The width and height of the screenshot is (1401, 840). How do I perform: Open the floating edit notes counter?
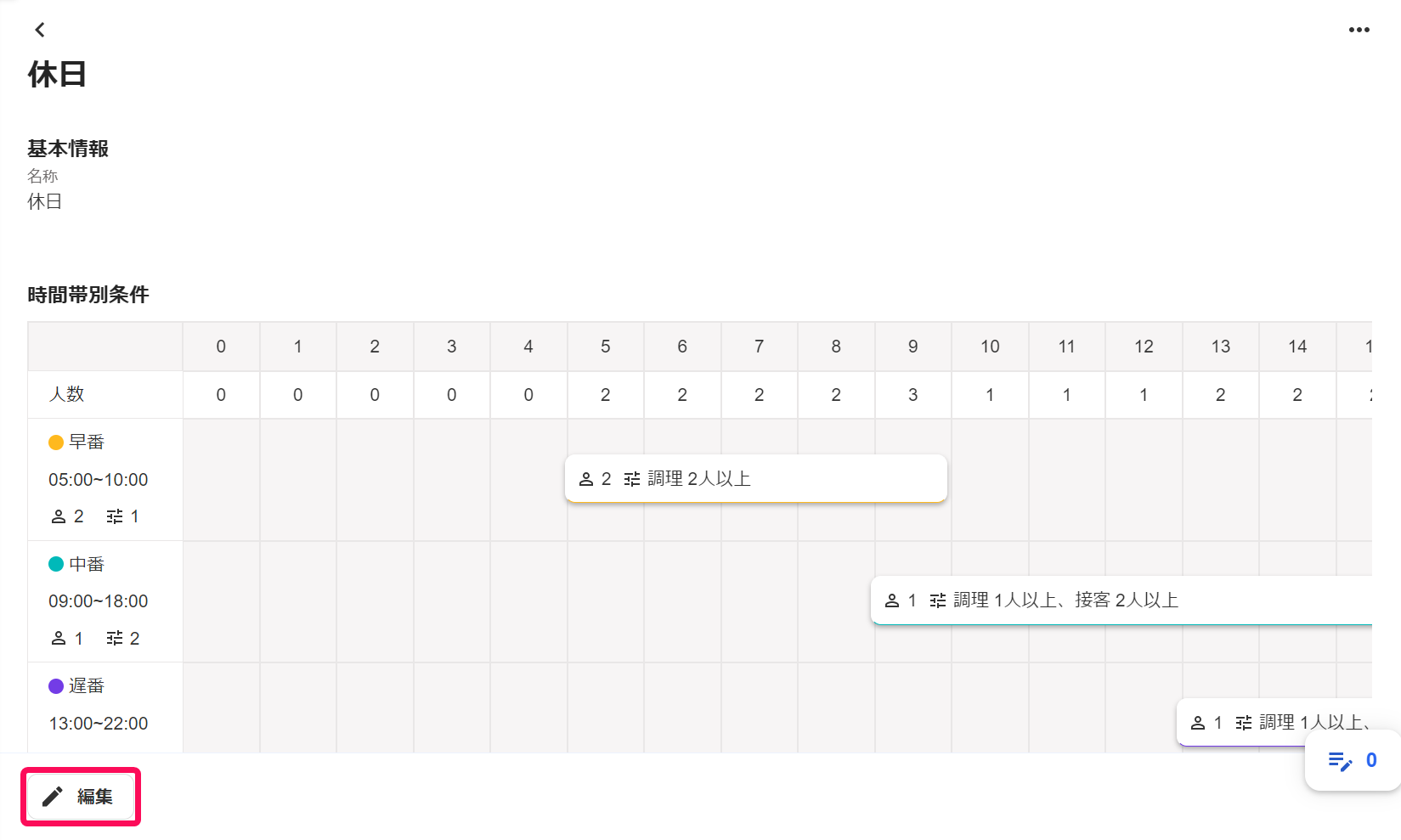coord(1352,761)
